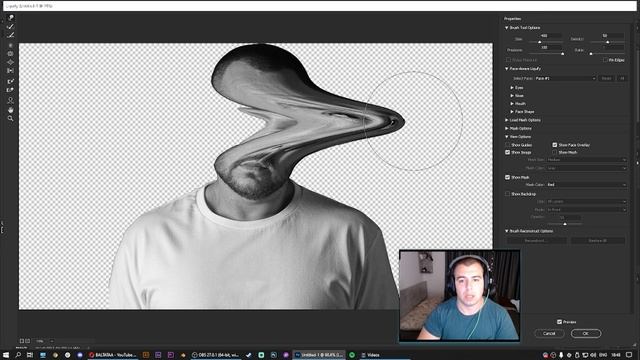Toggle the Preview checkbox

pos(560,322)
